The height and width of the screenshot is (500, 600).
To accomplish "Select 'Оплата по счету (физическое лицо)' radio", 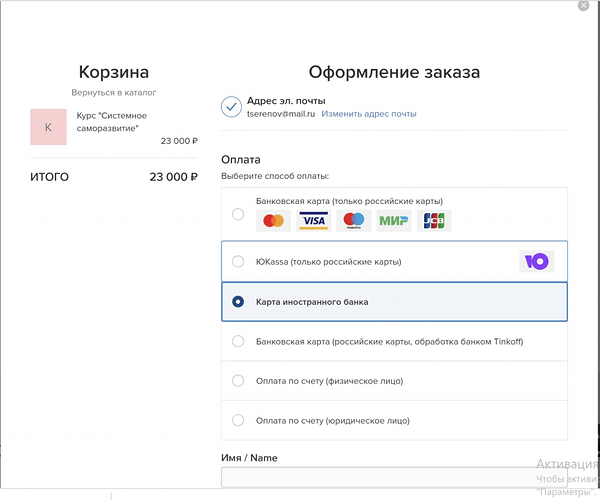I will coord(238,381).
